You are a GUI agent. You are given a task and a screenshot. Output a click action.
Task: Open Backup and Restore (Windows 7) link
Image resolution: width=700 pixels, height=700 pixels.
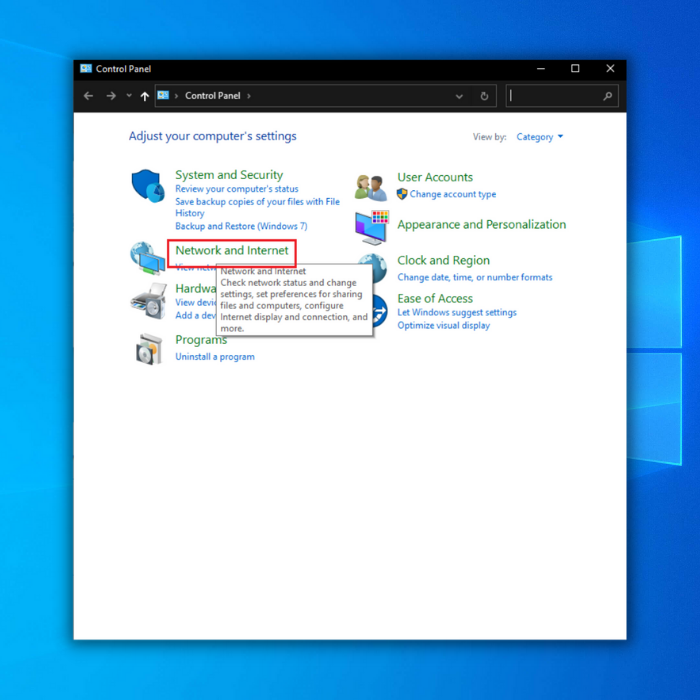point(241,226)
